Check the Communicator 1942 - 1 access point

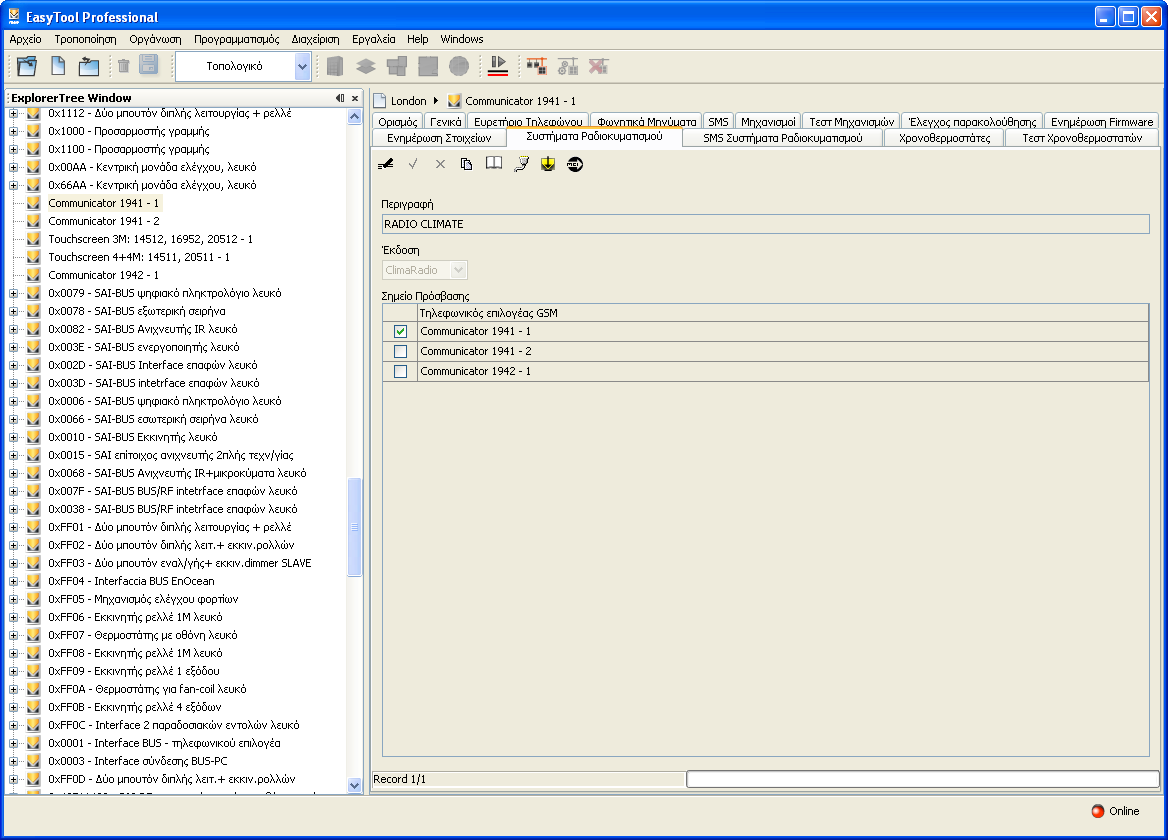point(401,372)
